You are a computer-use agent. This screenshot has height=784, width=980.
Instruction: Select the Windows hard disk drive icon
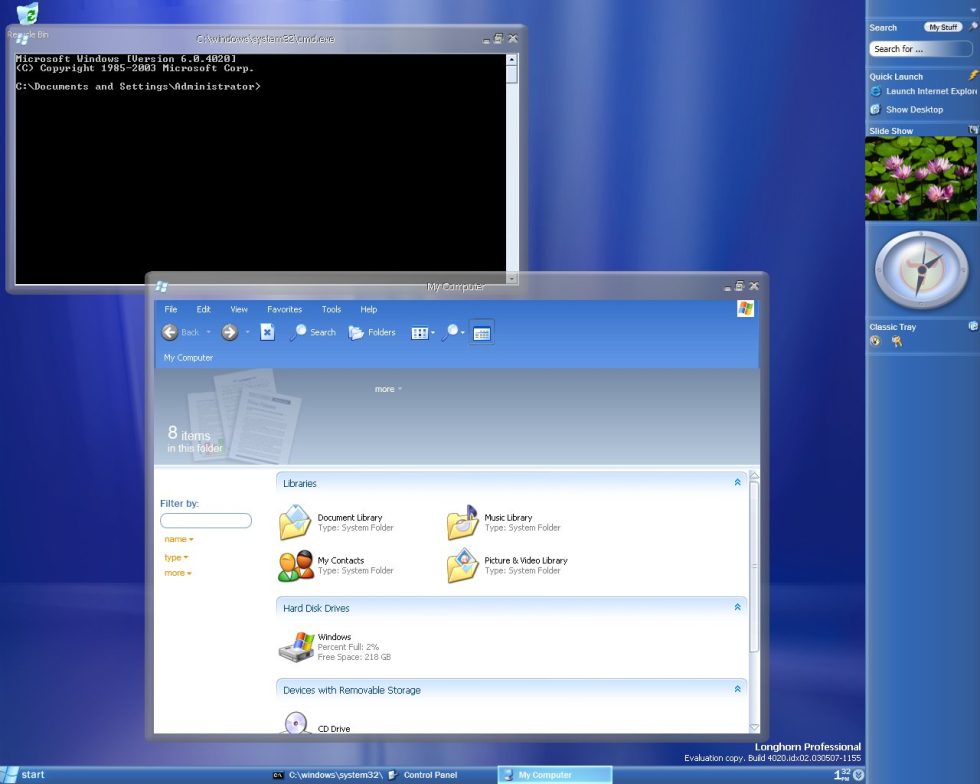[296, 646]
